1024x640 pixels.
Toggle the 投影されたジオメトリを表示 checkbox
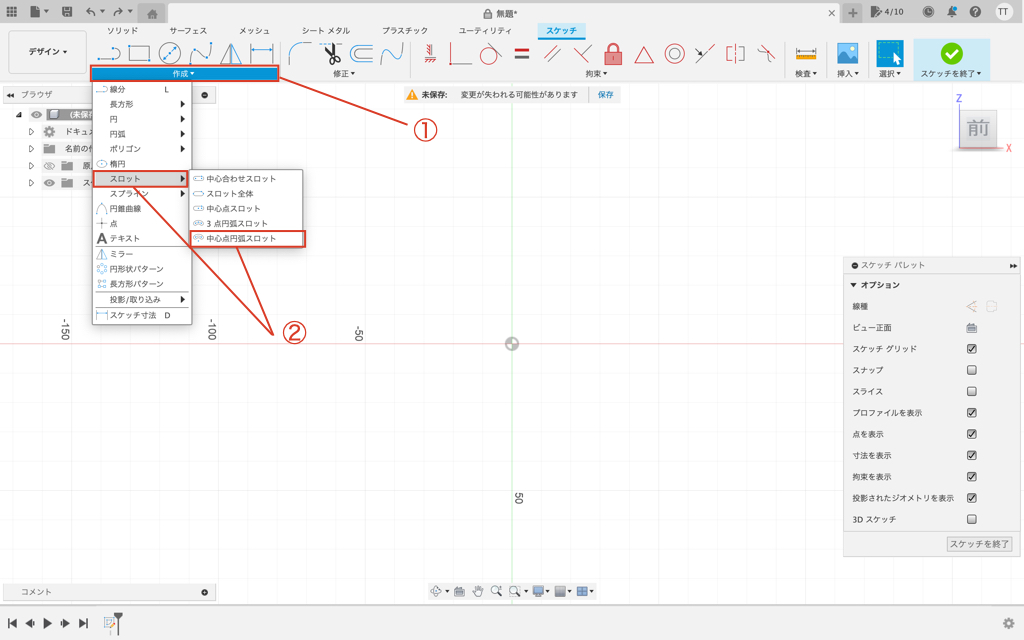click(972, 498)
